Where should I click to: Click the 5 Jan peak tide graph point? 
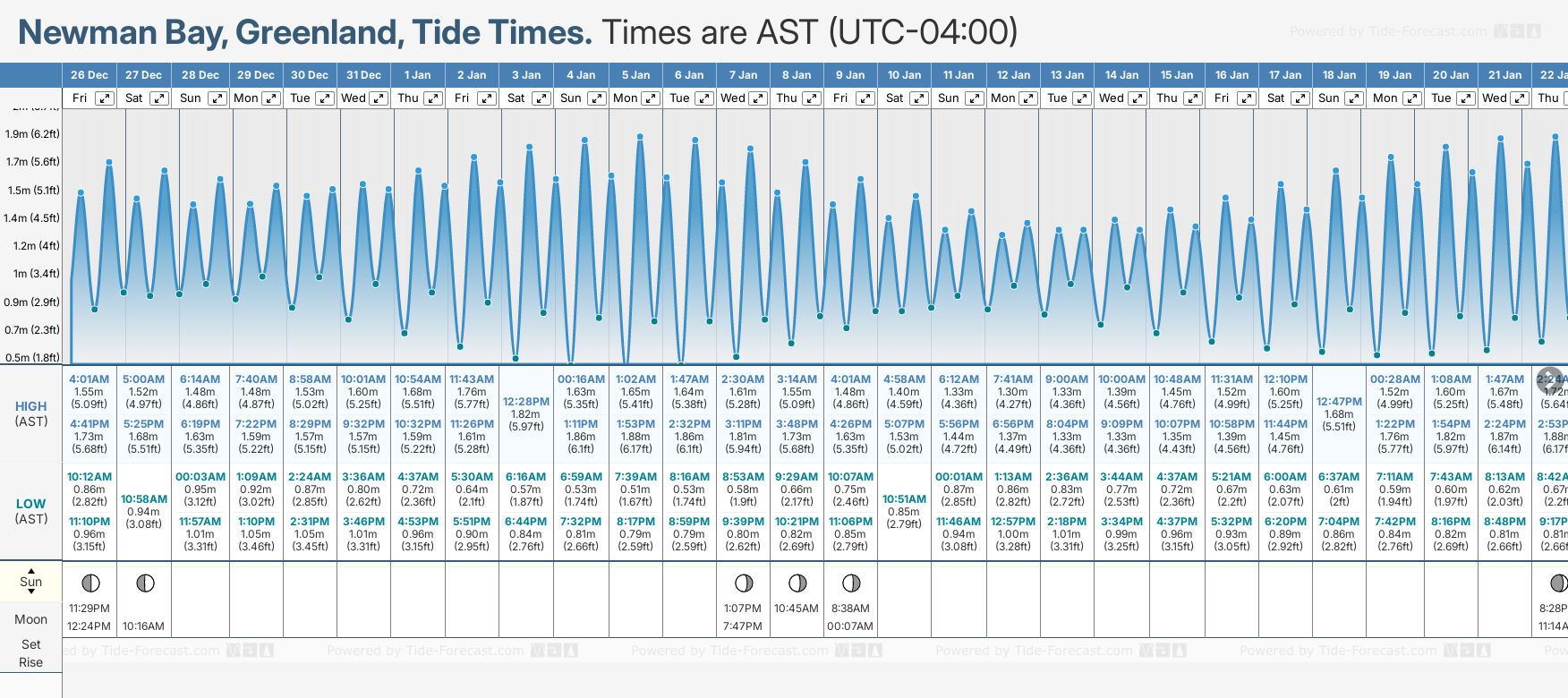click(x=640, y=137)
